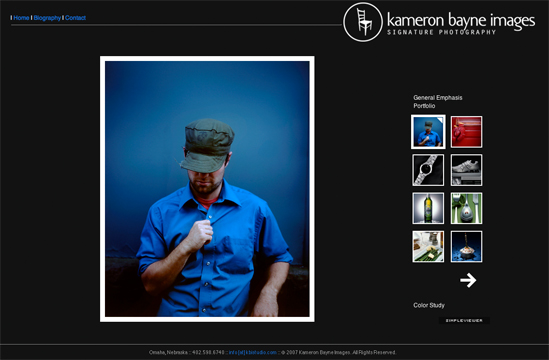The height and width of the screenshot is (360, 549).
Task: Click the SimpleViewer badge
Action: (464, 320)
